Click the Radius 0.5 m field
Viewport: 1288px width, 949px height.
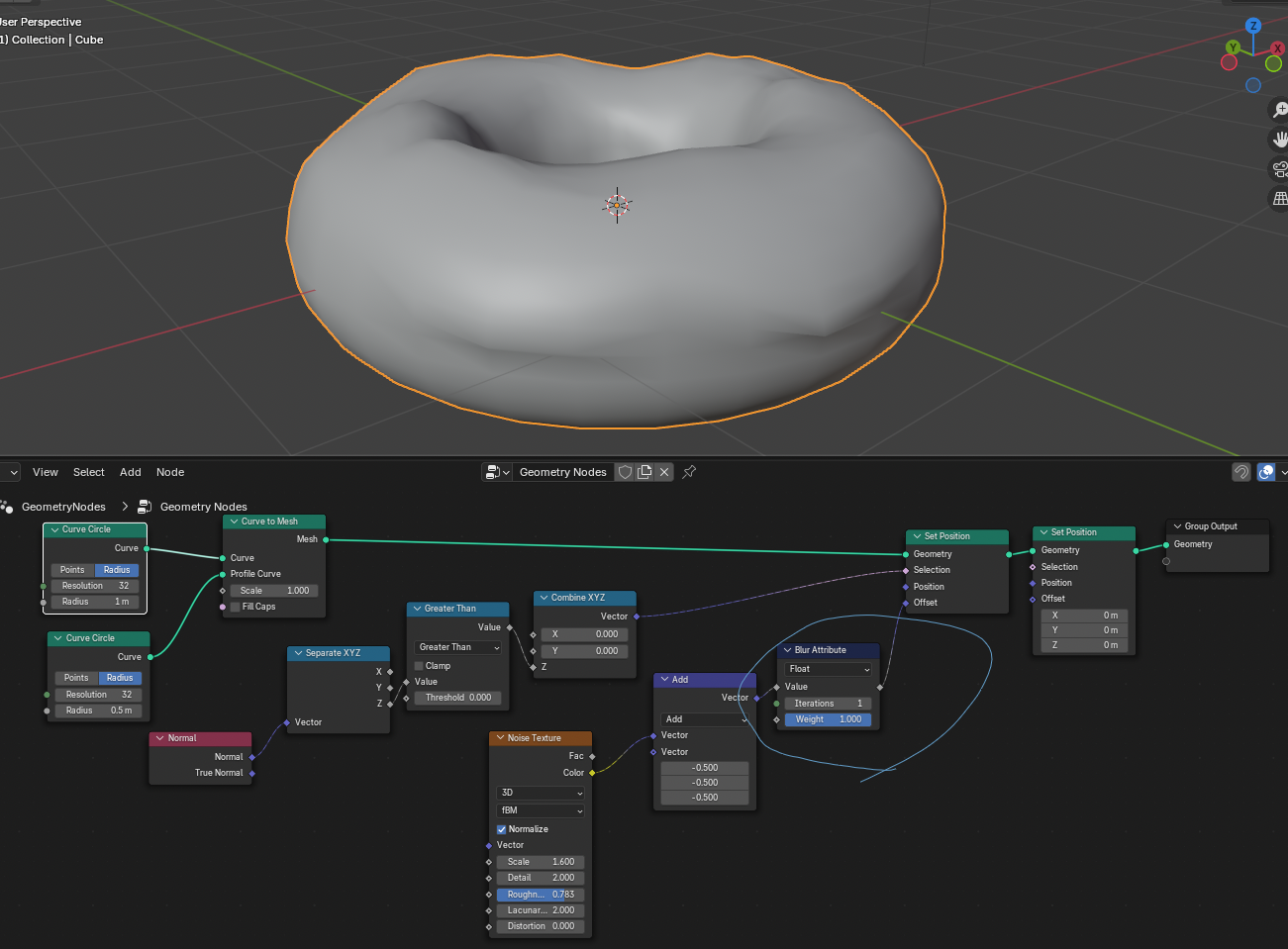(x=98, y=711)
